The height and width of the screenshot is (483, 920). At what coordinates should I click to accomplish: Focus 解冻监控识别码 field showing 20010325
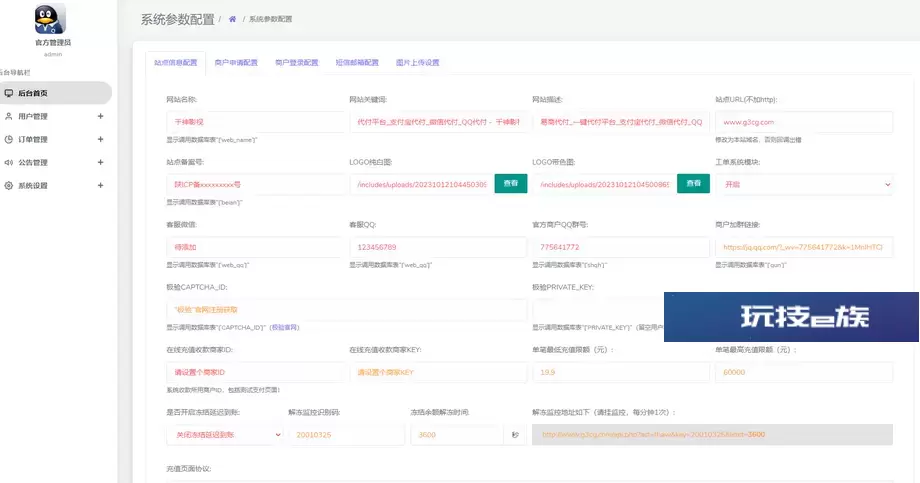pos(347,435)
